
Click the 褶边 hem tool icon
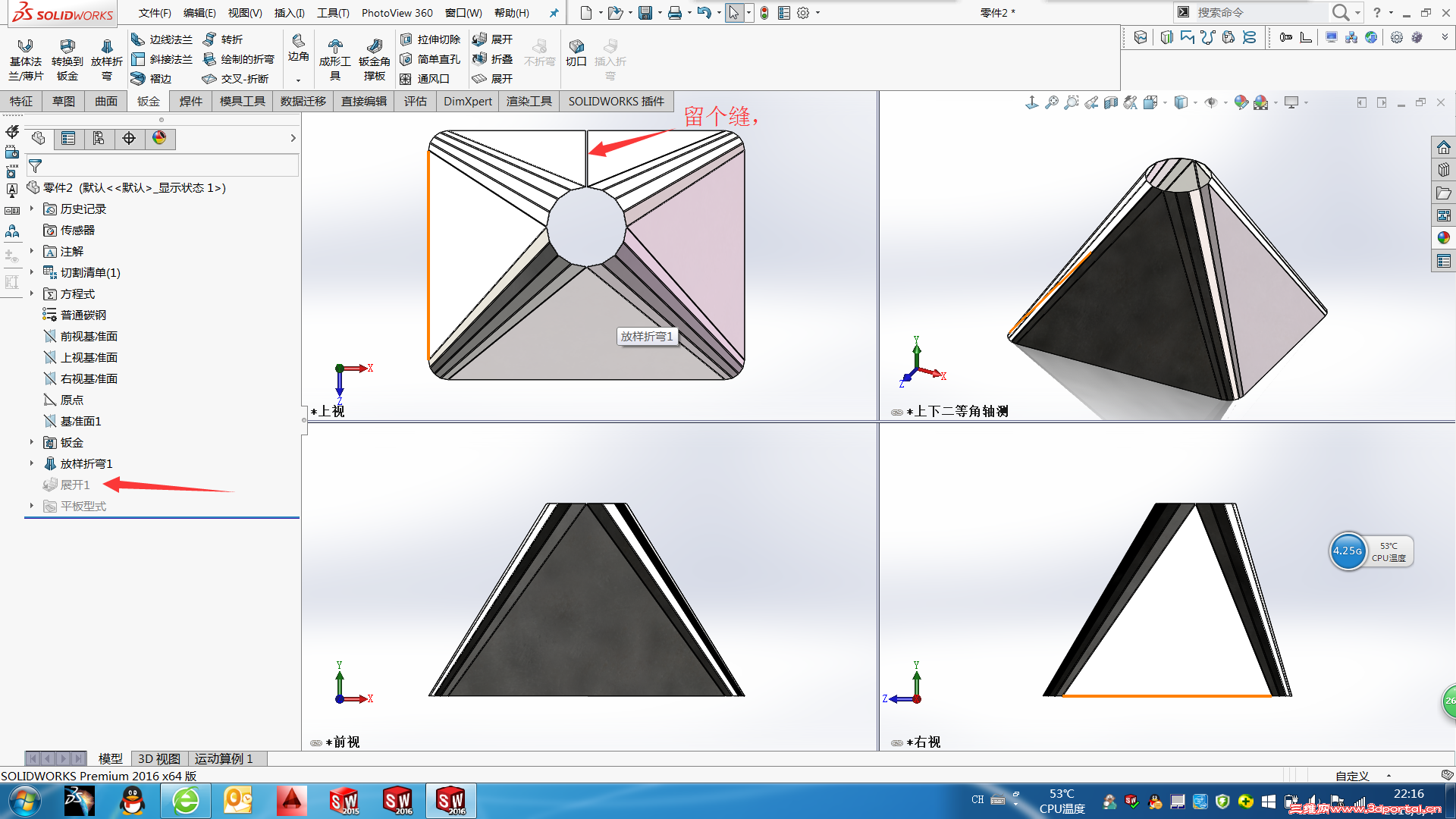click(138, 78)
